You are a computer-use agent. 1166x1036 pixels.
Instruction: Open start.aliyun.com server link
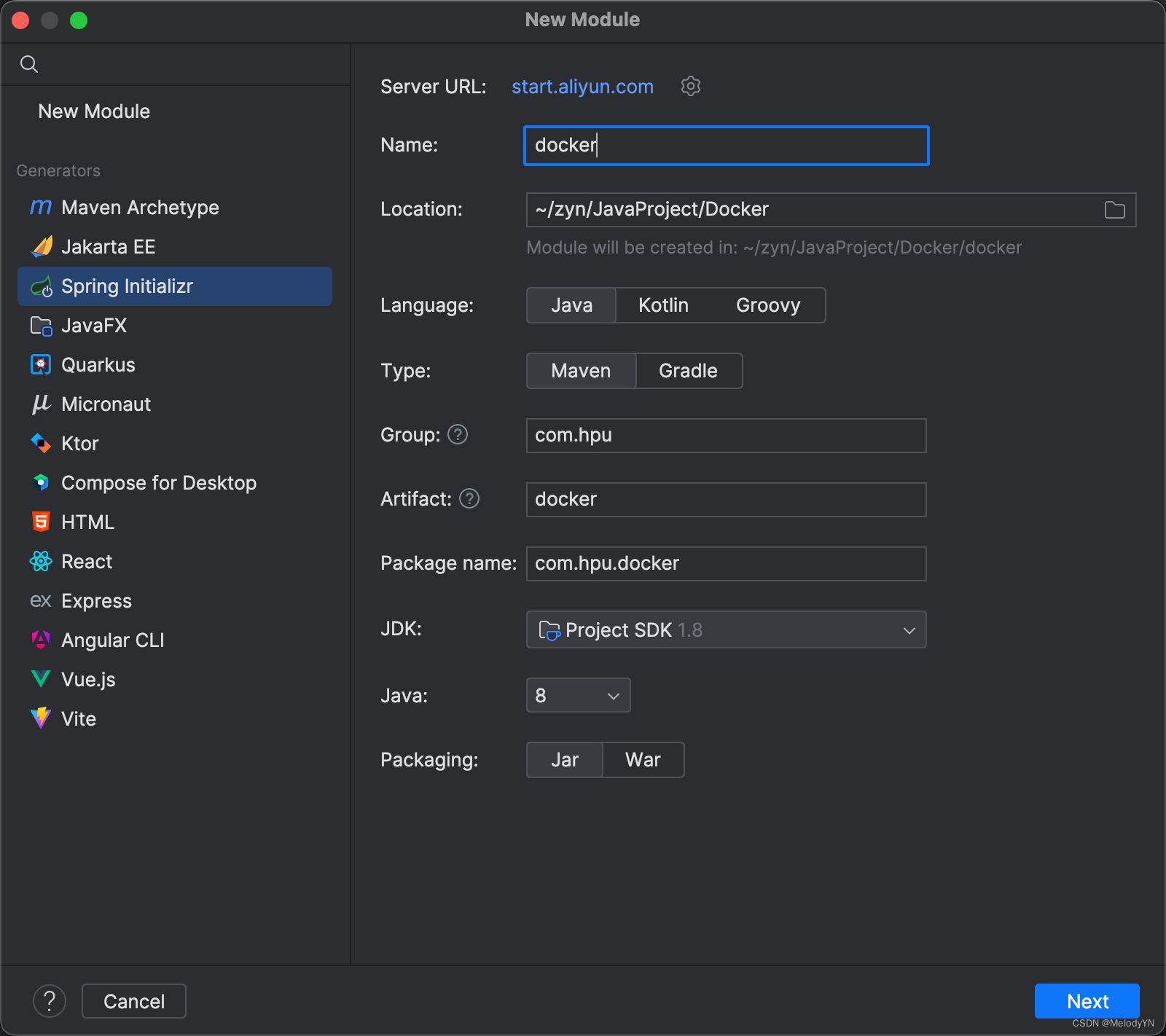click(582, 87)
